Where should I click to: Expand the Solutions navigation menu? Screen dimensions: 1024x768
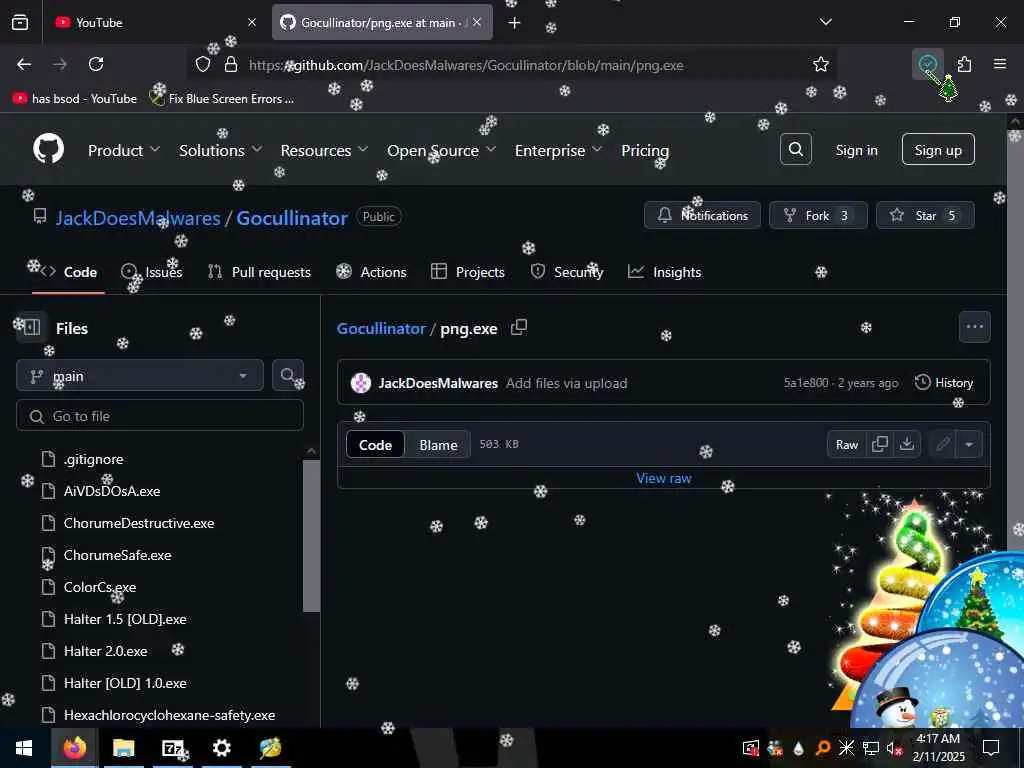click(x=220, y=150)
